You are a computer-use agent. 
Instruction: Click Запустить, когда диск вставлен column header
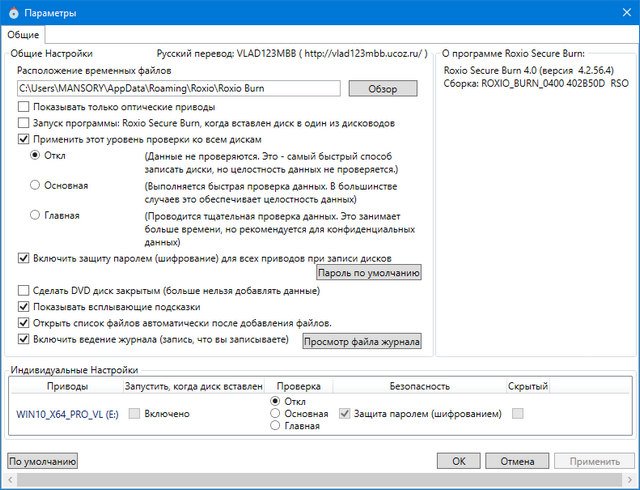[193, 386]
